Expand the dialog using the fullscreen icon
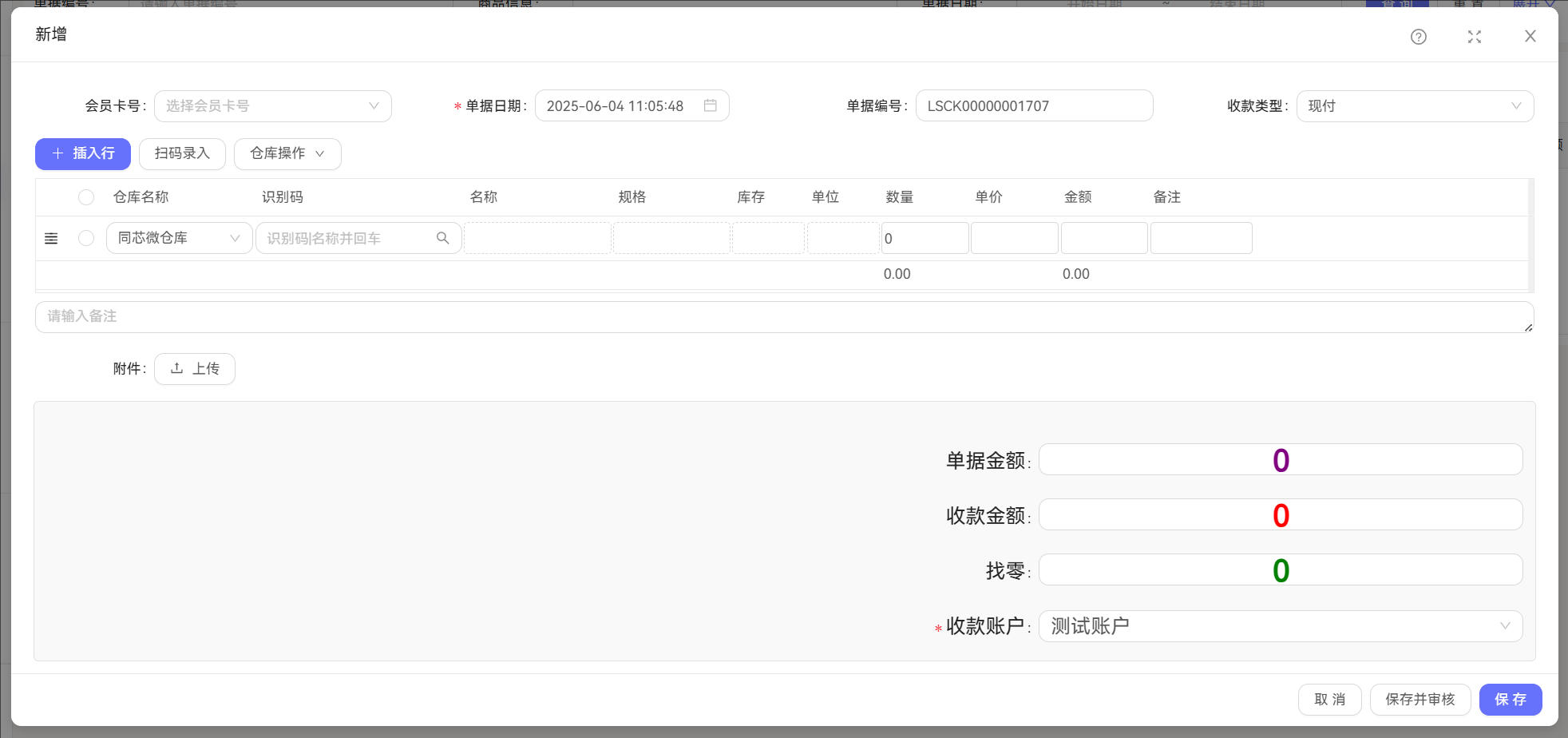Image resolution: width=1568 pixels, height=738 pixels. pyautogui.click(x=1475, y=37)
